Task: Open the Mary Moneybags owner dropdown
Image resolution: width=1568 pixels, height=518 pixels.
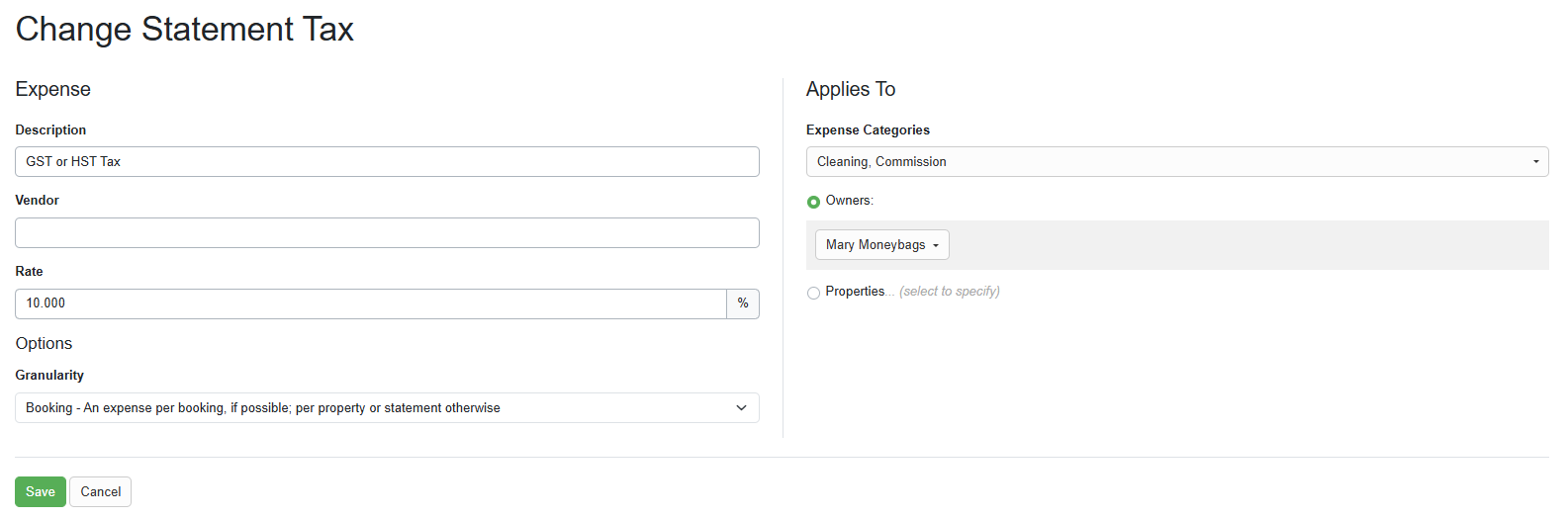Action: click(881, 244)
